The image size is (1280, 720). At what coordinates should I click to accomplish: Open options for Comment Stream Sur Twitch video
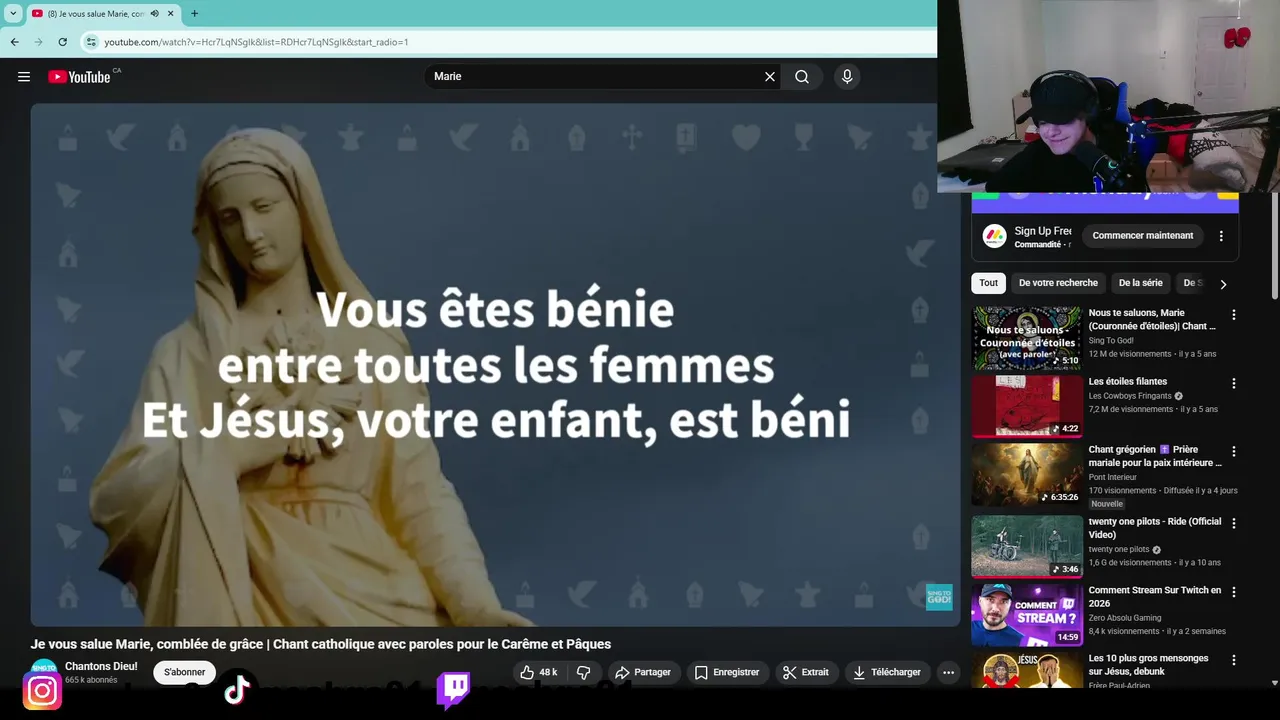pos(1233,592)
